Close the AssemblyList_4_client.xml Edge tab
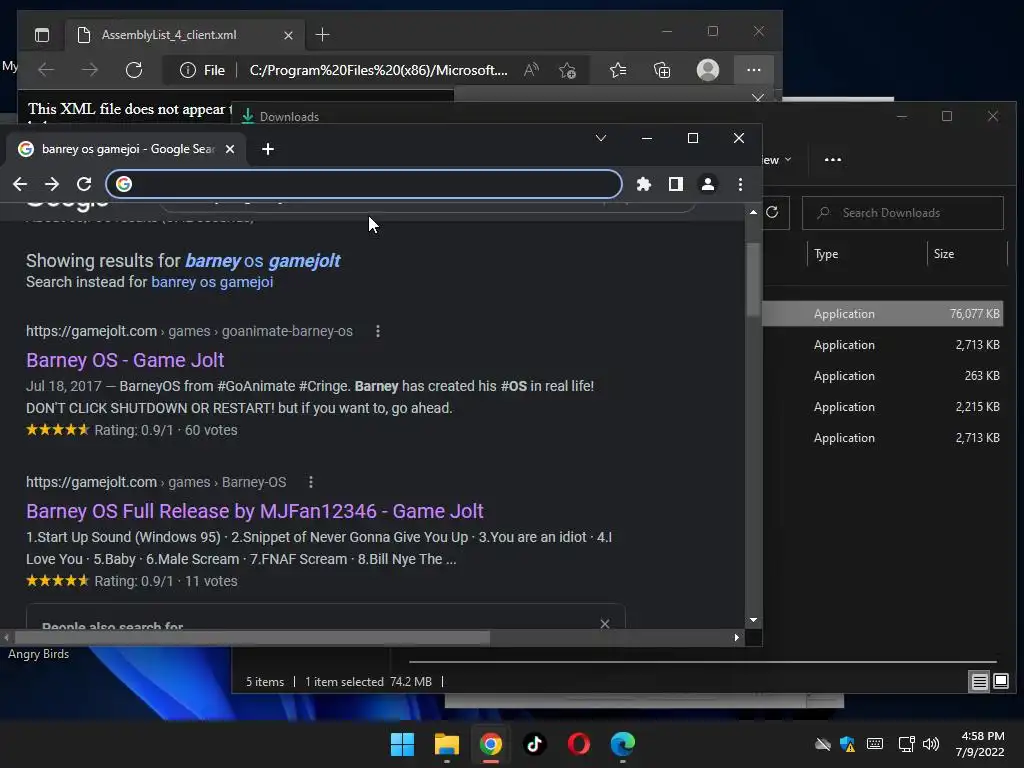This screenshot has height=768, width=1024. pyautogui.click(x=288, y=35)
